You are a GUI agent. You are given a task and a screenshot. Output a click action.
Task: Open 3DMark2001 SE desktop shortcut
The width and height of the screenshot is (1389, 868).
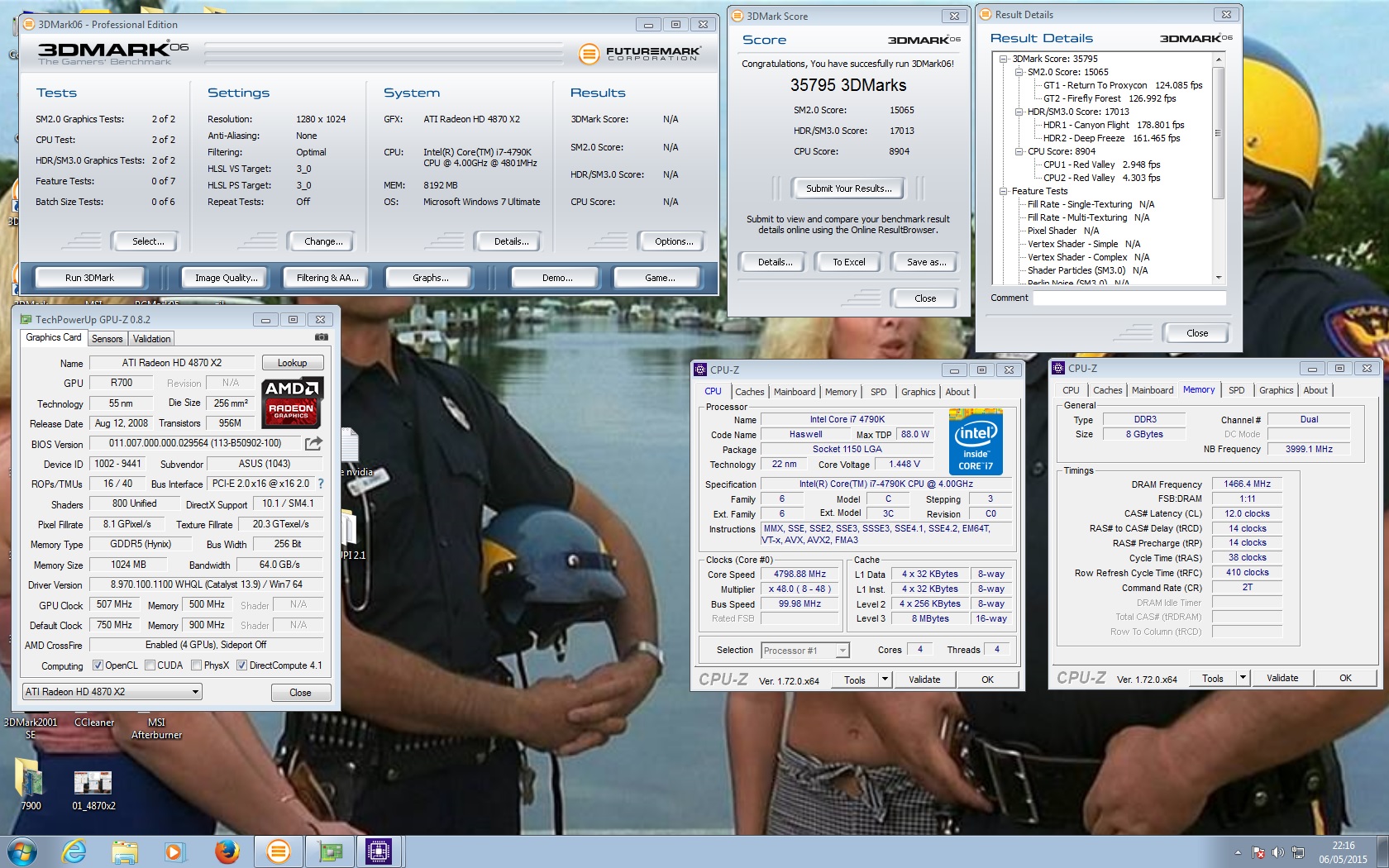pyautogui.click(x=31, y=727)
